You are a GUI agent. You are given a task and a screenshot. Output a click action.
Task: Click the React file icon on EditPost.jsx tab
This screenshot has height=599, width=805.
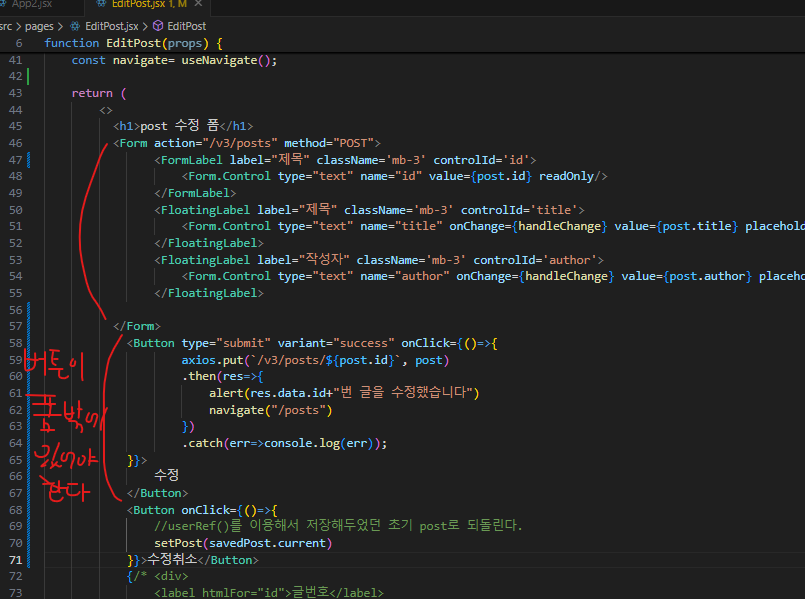(x=101, y=4)
